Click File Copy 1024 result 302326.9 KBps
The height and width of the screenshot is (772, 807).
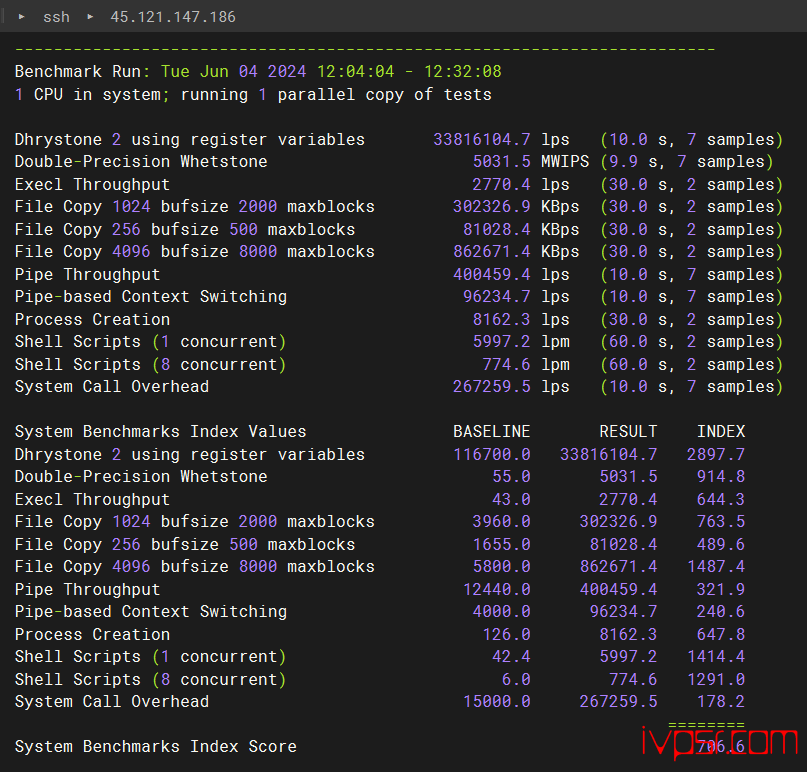click(516, 207)
